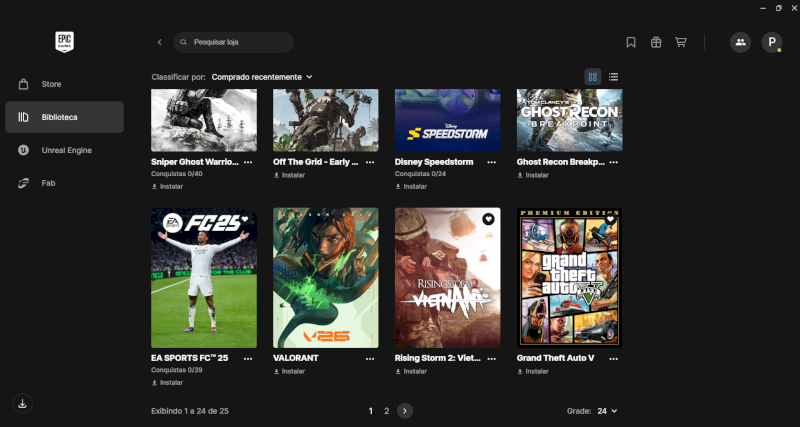The width and height of the screenshot is (800, 427).
Task: Select page 1 in pagination
Action: click(371, 411)
